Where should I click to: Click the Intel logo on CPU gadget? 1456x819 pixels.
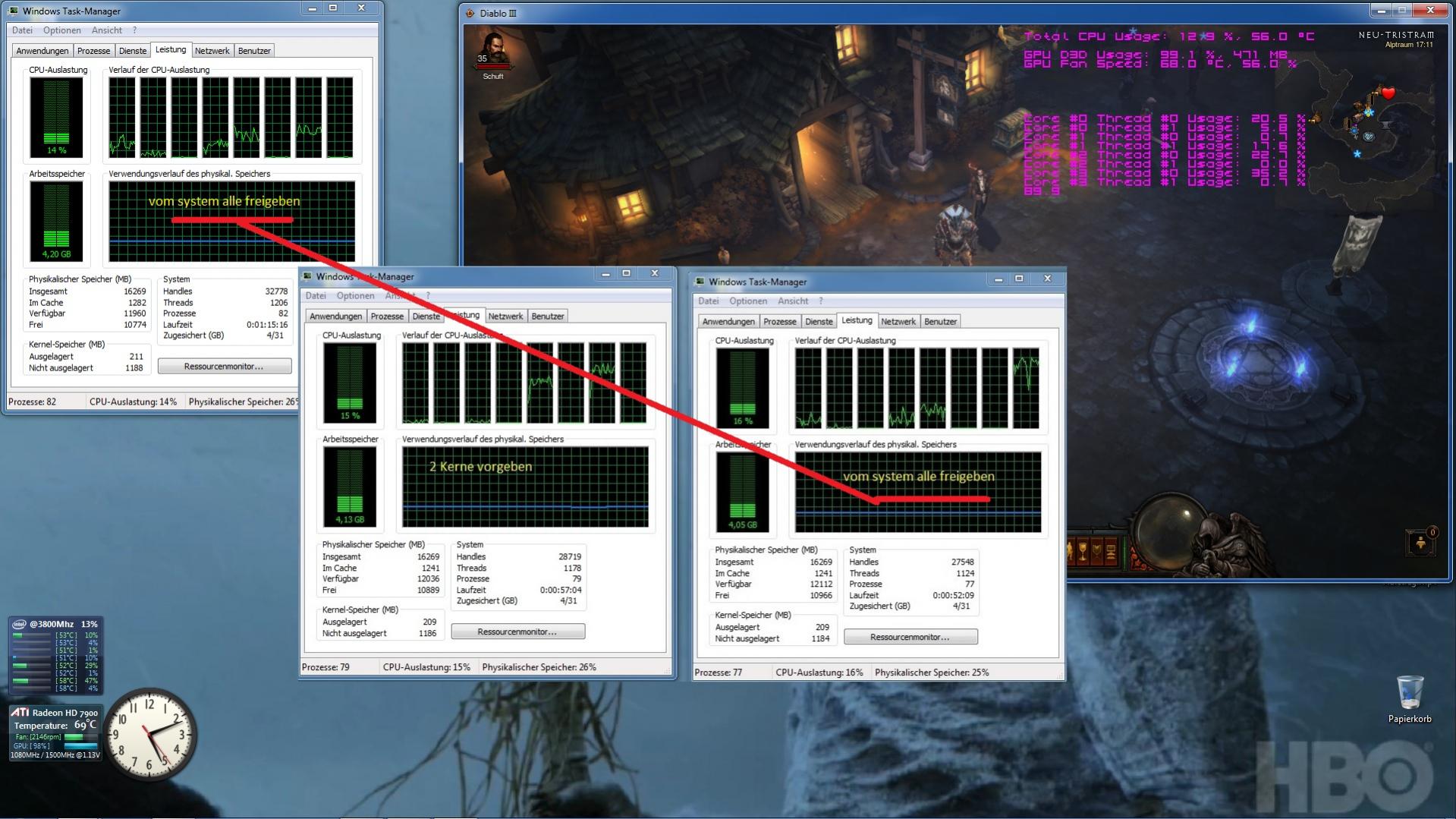[18, 624]
